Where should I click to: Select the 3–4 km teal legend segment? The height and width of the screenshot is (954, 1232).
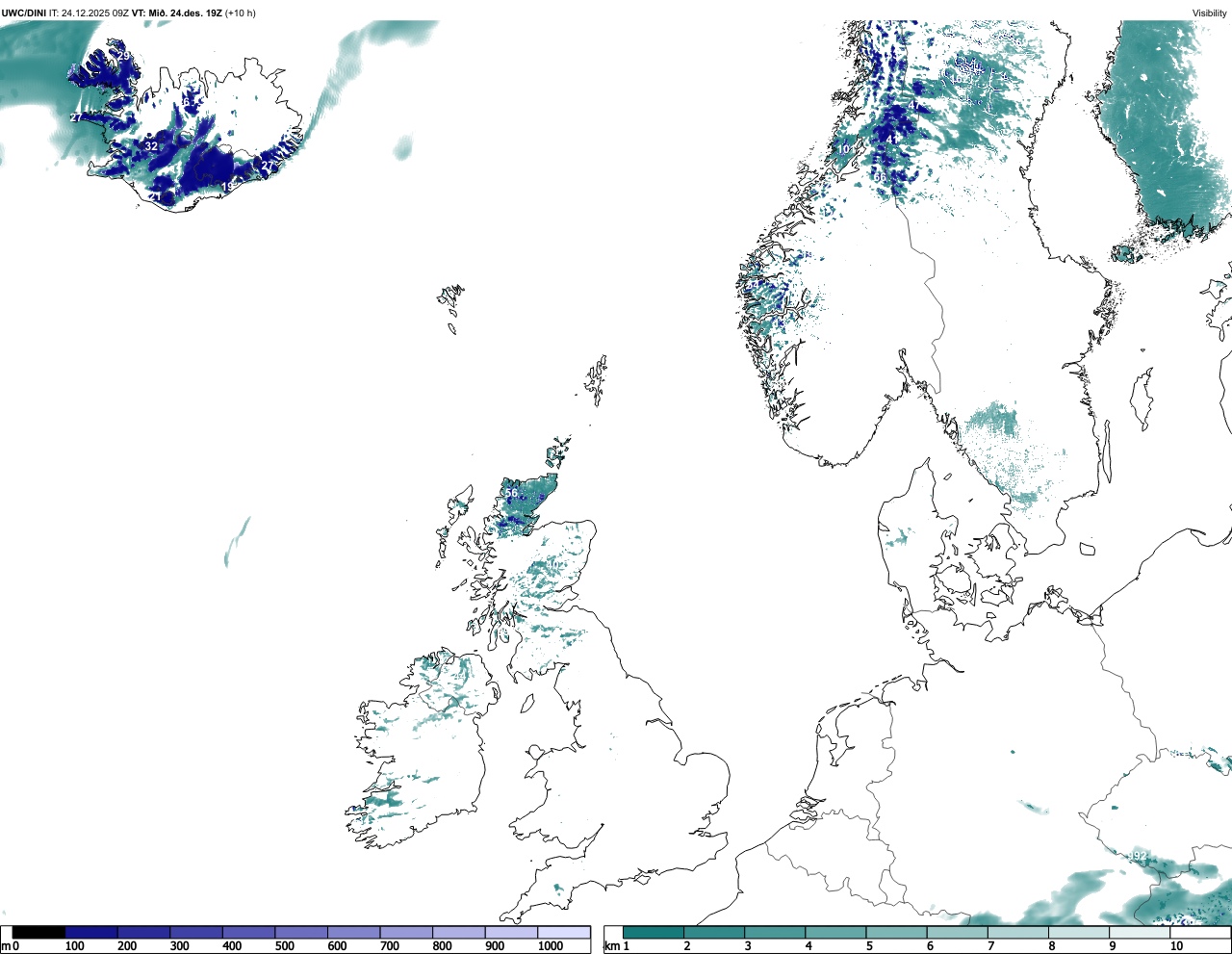(x=775, y=932)
